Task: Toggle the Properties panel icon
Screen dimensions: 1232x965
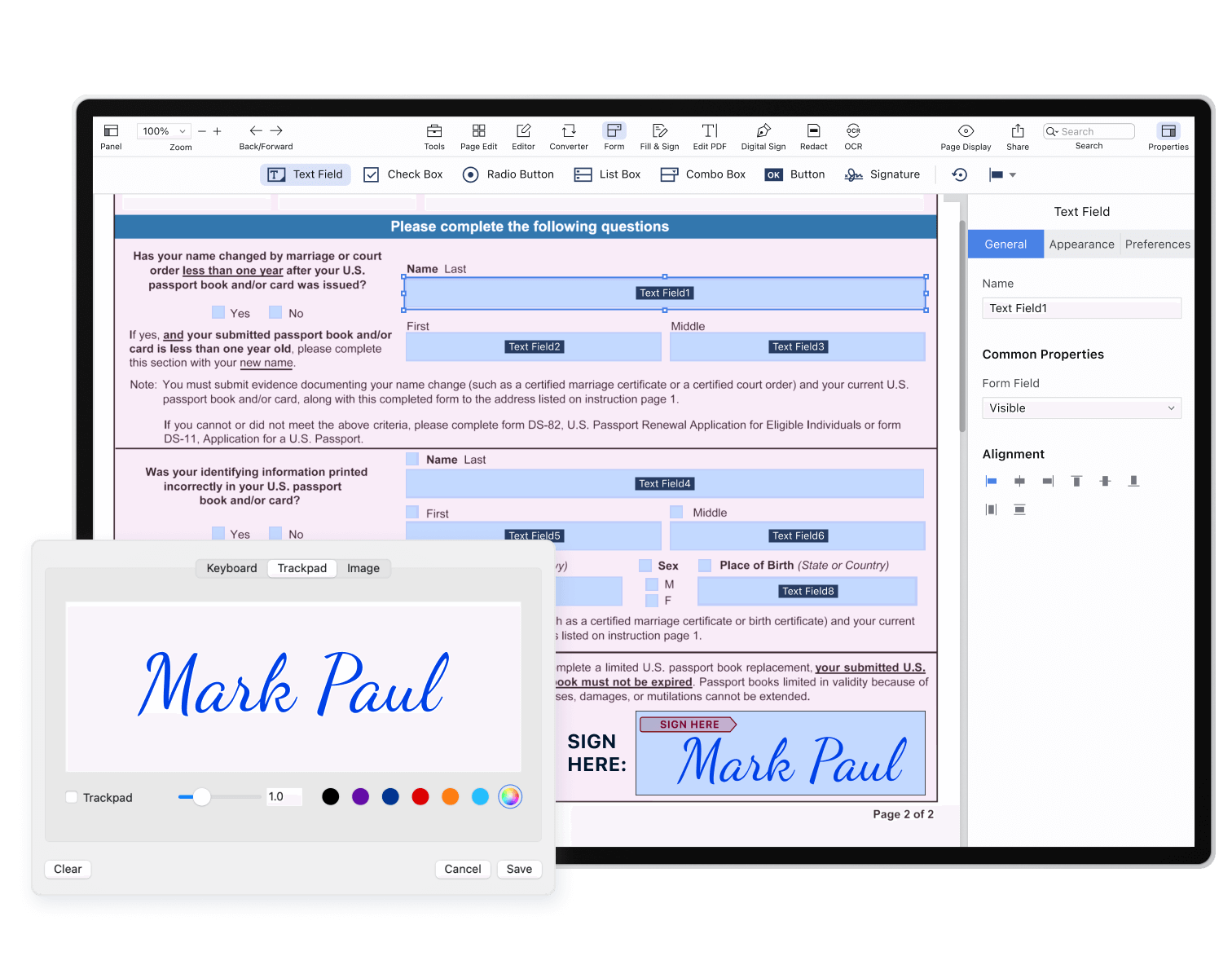Action: (1168, 131)
